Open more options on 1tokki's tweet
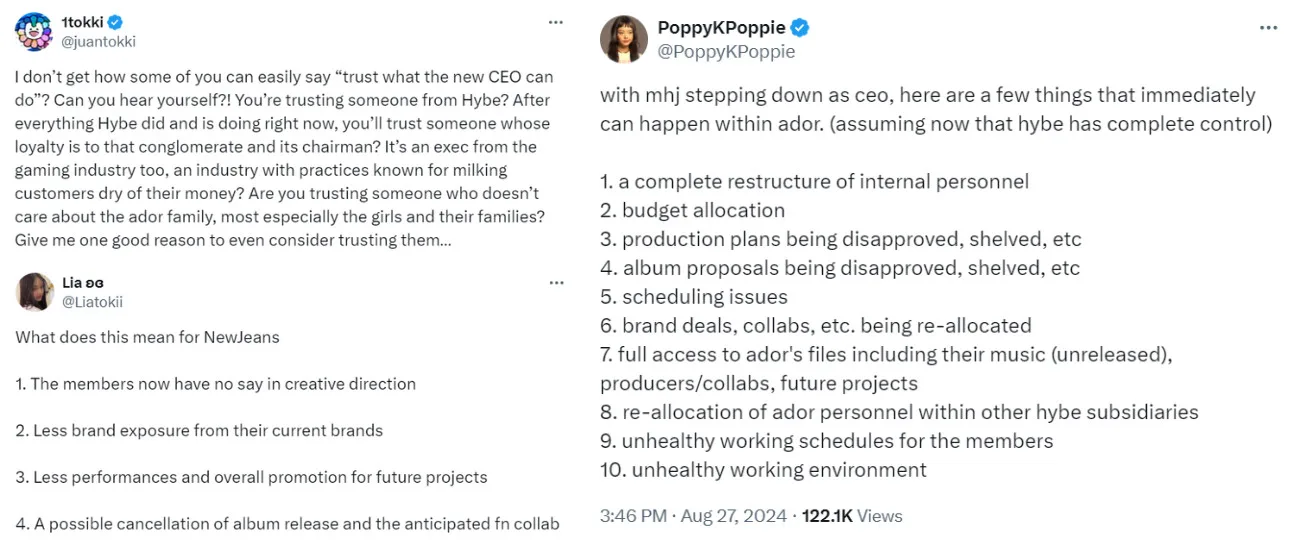 (556, 22)
